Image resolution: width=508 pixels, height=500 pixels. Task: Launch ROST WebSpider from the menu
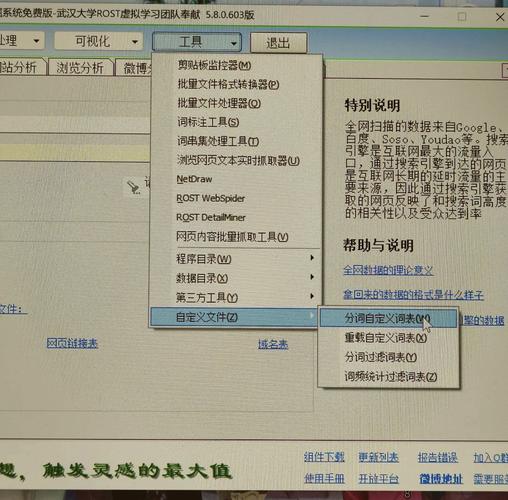(x=210, y=198)
